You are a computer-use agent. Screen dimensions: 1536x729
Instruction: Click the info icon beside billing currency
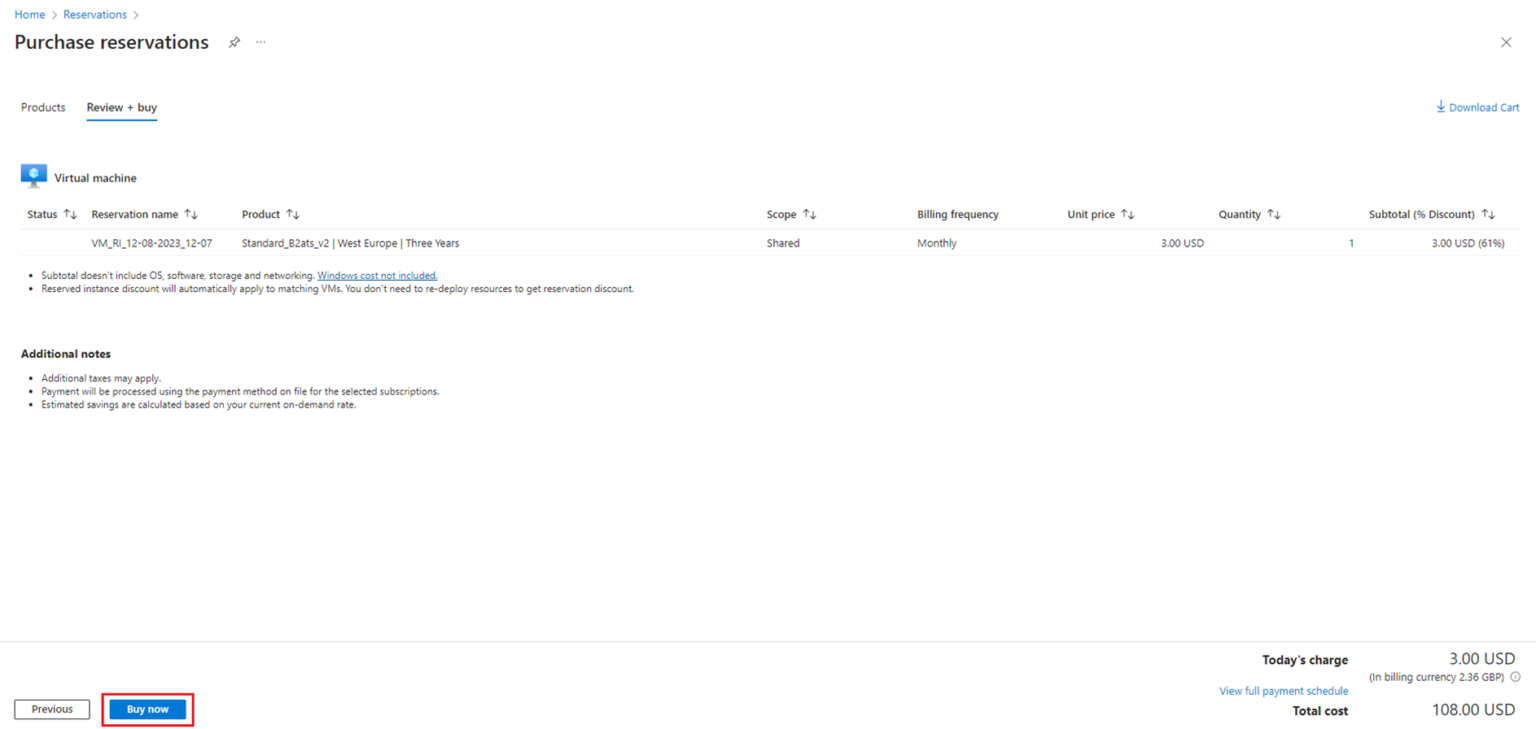tap(1513, 676)
